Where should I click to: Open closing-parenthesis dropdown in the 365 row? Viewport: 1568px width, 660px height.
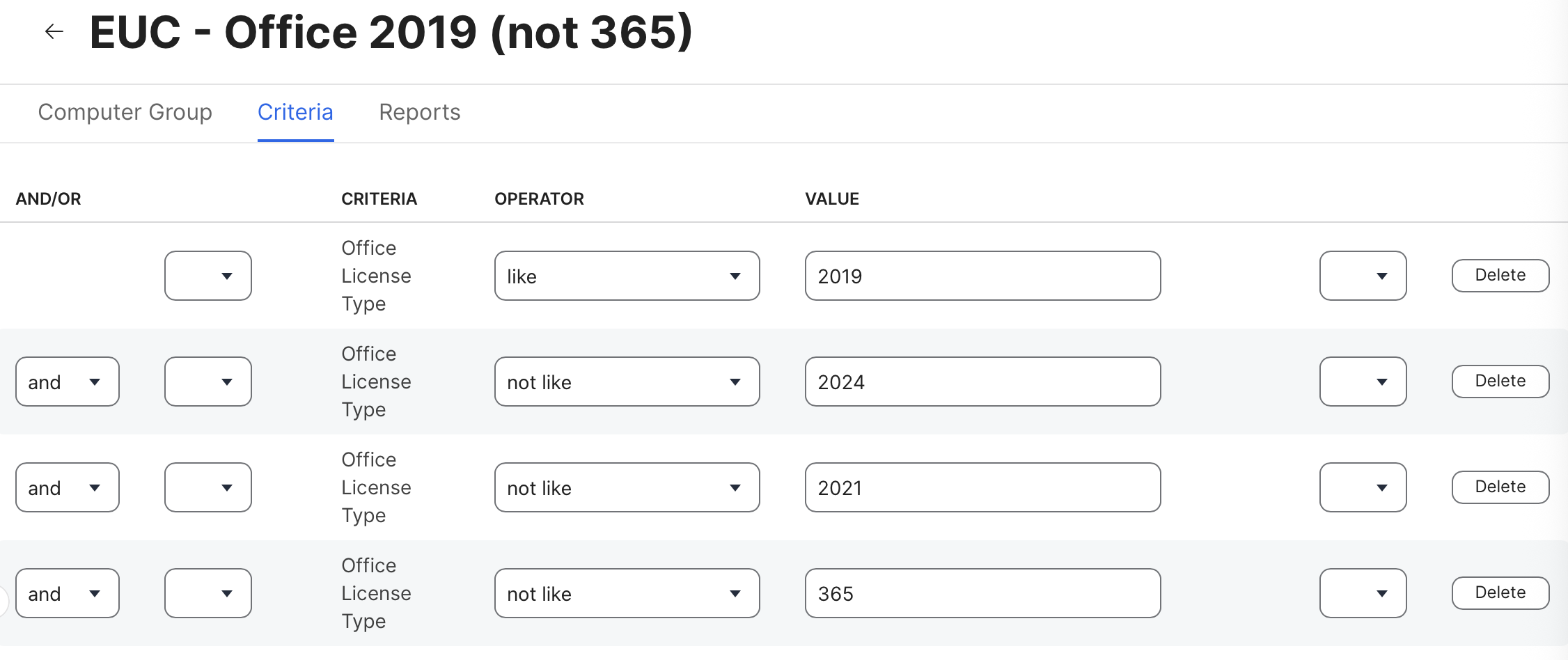[1363, 593]
